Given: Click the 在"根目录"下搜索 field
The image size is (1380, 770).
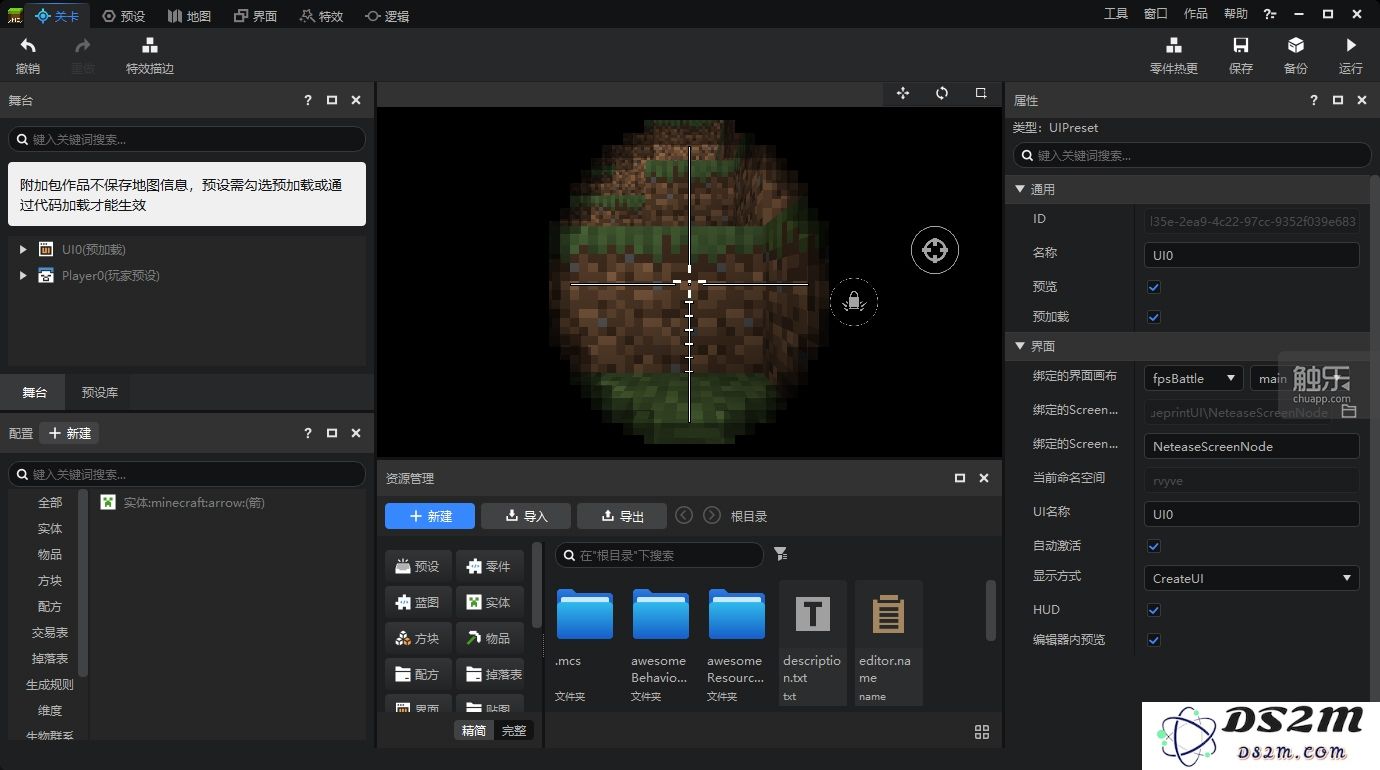Looking at the screenshot, I should 659,554.
